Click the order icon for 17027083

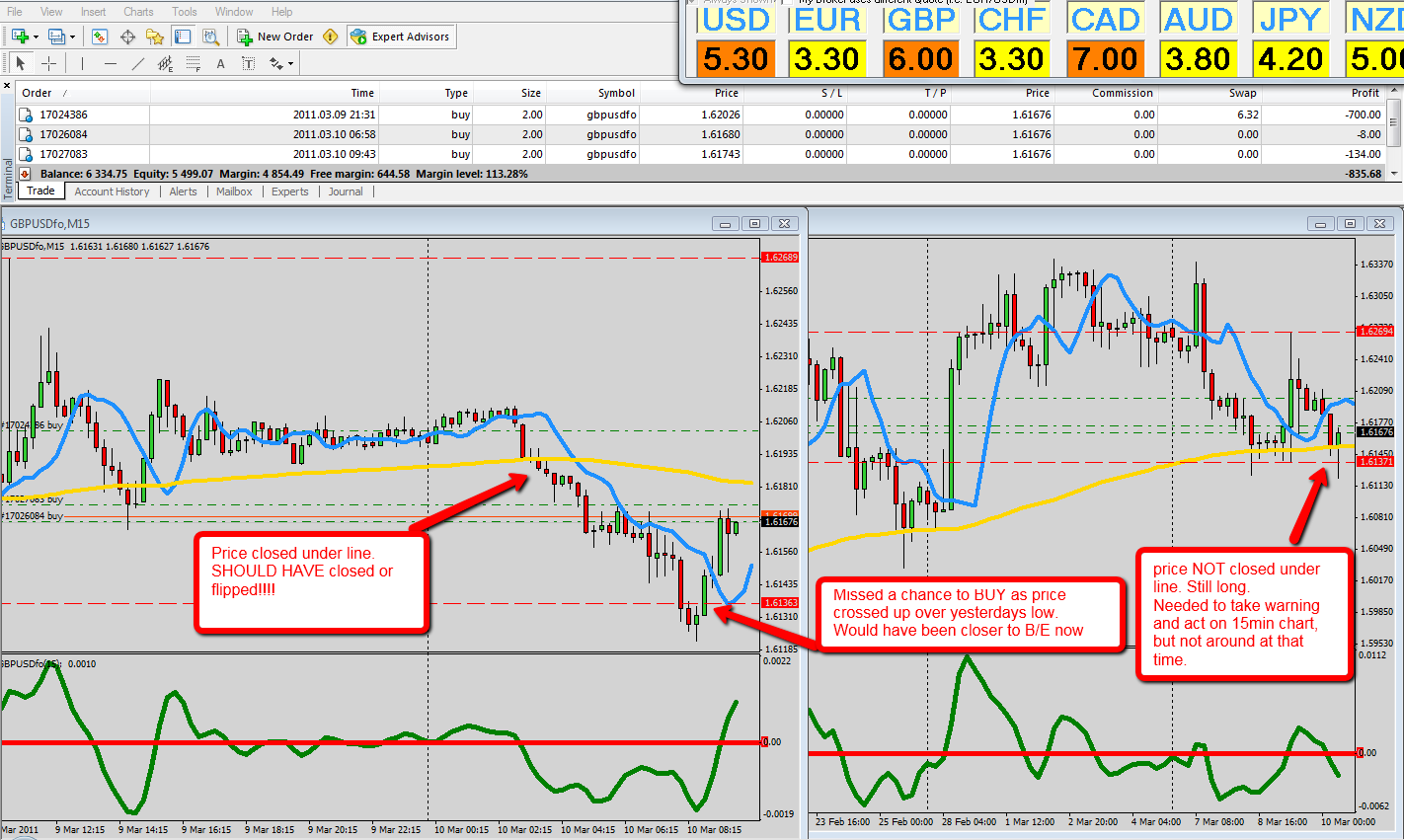(27, 154)
